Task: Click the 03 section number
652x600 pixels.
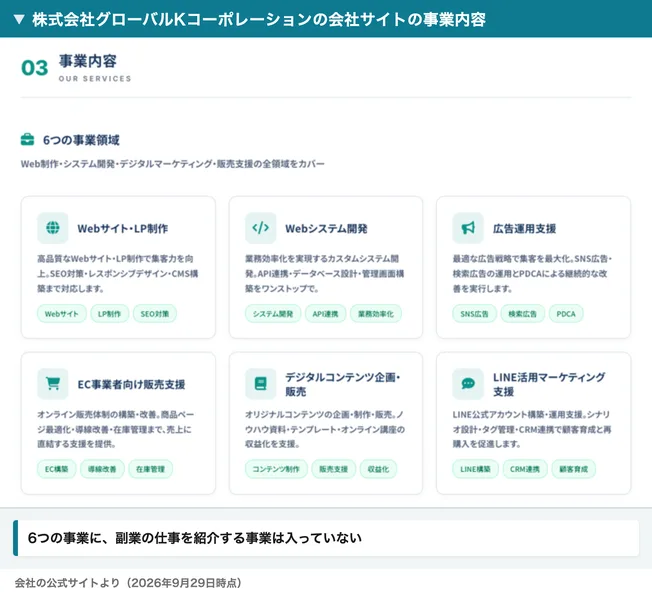Action: point(35,68)
